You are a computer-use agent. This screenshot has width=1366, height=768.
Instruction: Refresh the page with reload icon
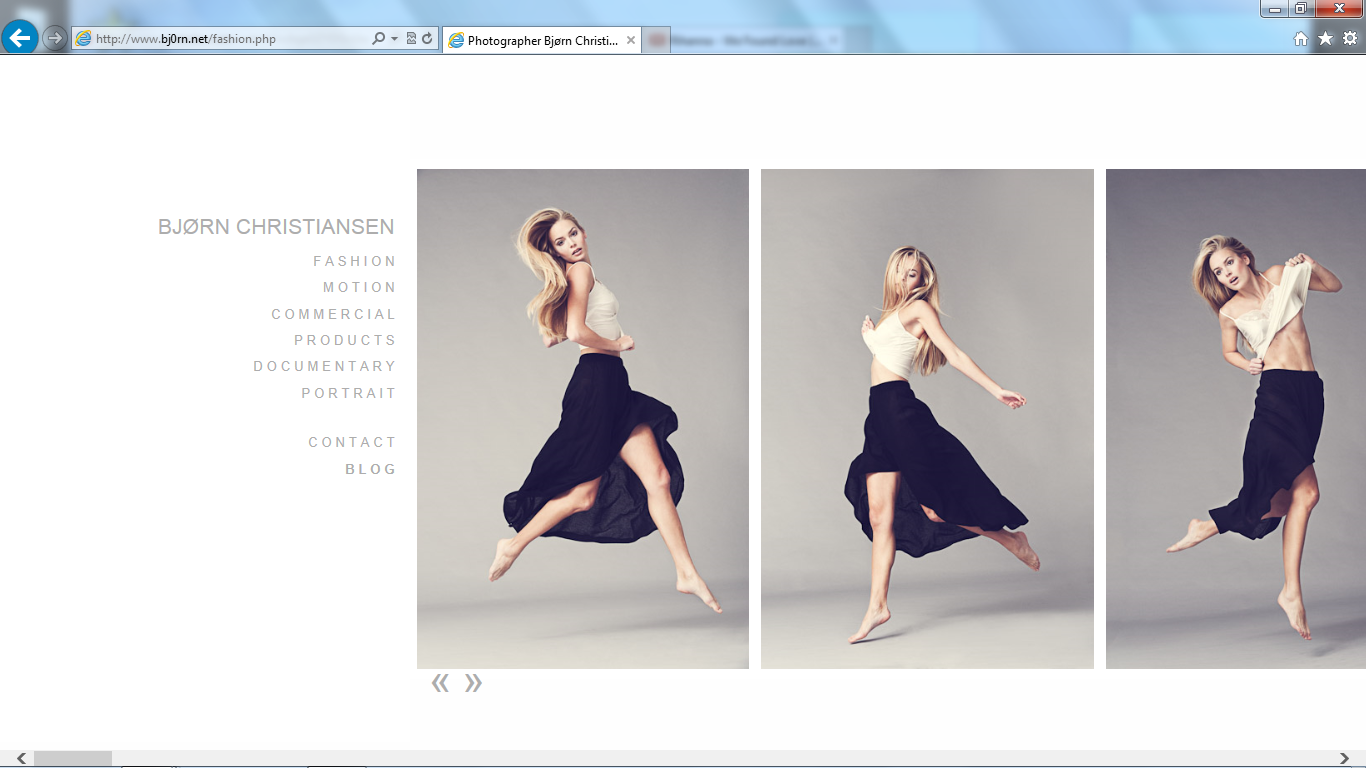pos(427,39)
